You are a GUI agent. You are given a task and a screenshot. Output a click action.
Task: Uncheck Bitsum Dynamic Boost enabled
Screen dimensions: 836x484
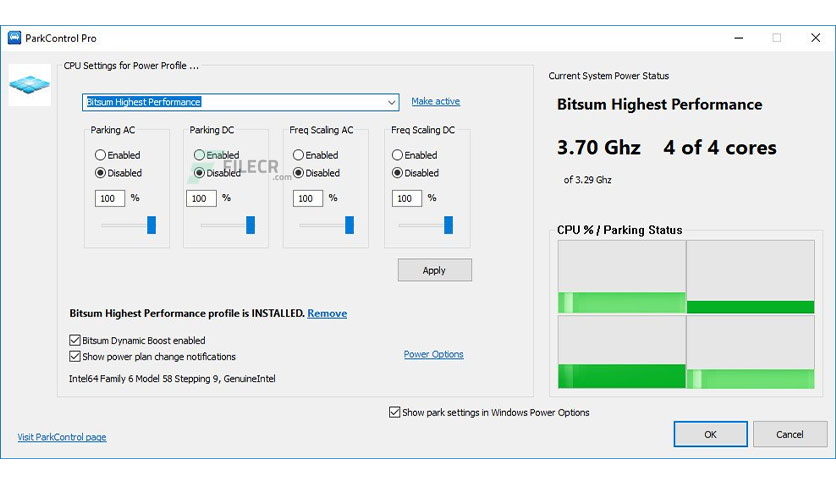[75, 340]
